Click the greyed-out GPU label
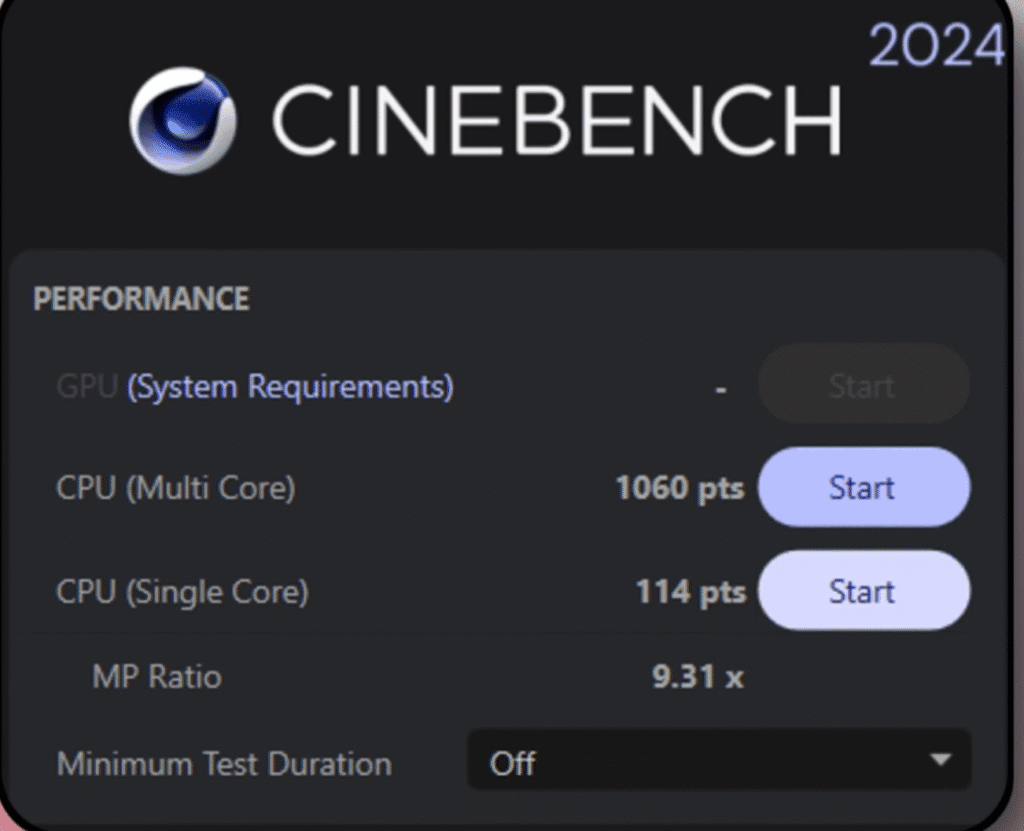This screenshot has width=1024, height=831. coord(87,386)
